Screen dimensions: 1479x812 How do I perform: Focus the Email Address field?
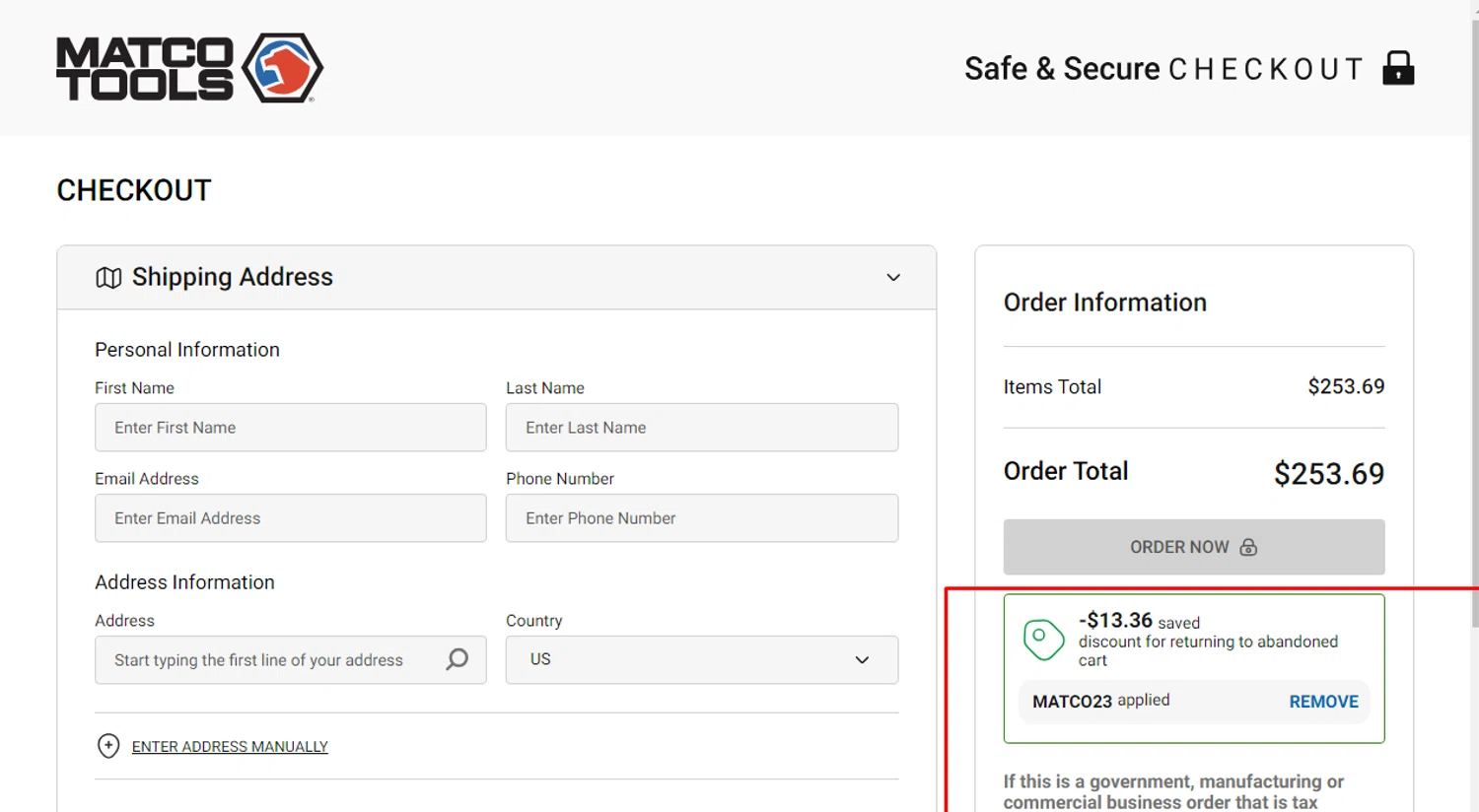click(291, 518)
